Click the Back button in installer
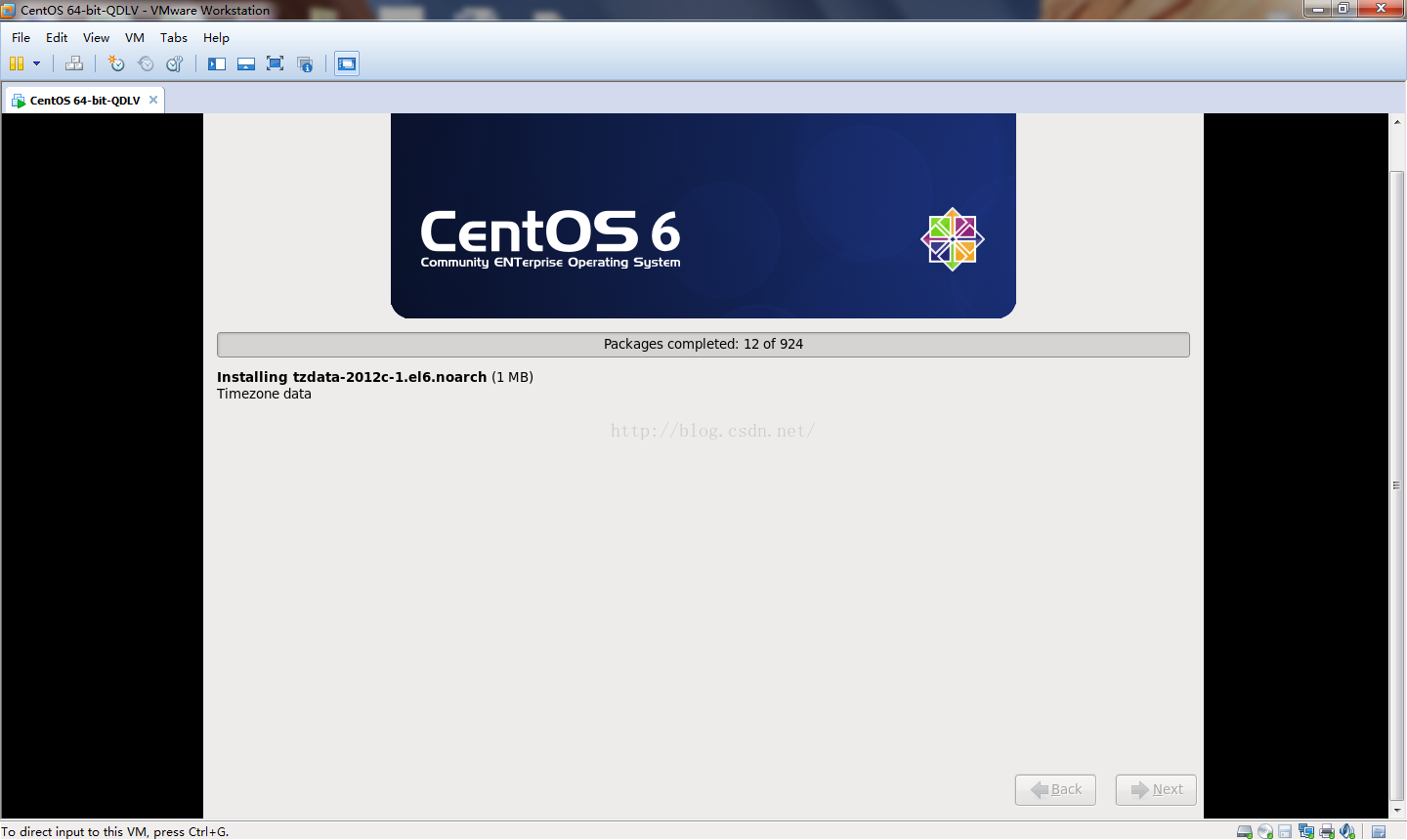The image size is (1407, 840). pyautogui.click(x=1055, y=789)
